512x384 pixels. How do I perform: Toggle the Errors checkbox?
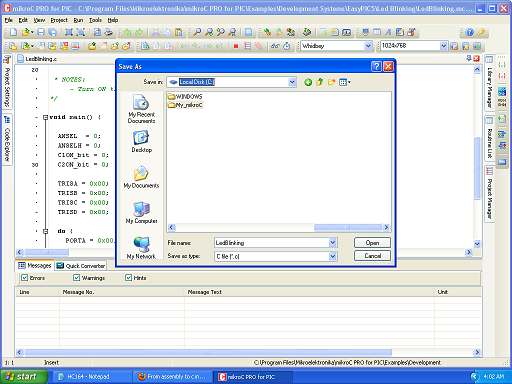[x=24, y=278]
